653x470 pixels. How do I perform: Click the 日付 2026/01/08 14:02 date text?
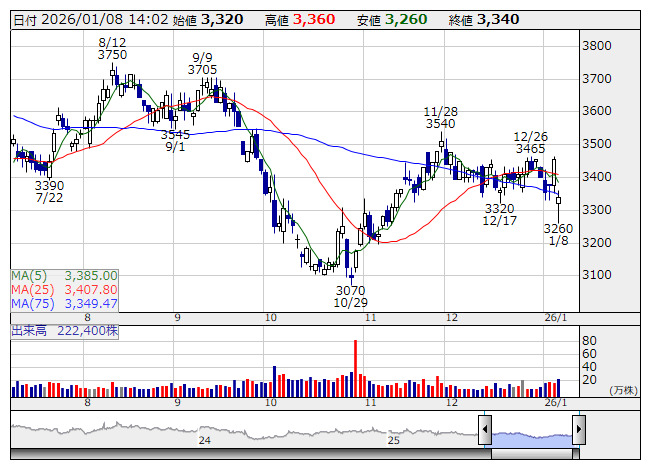91,20
